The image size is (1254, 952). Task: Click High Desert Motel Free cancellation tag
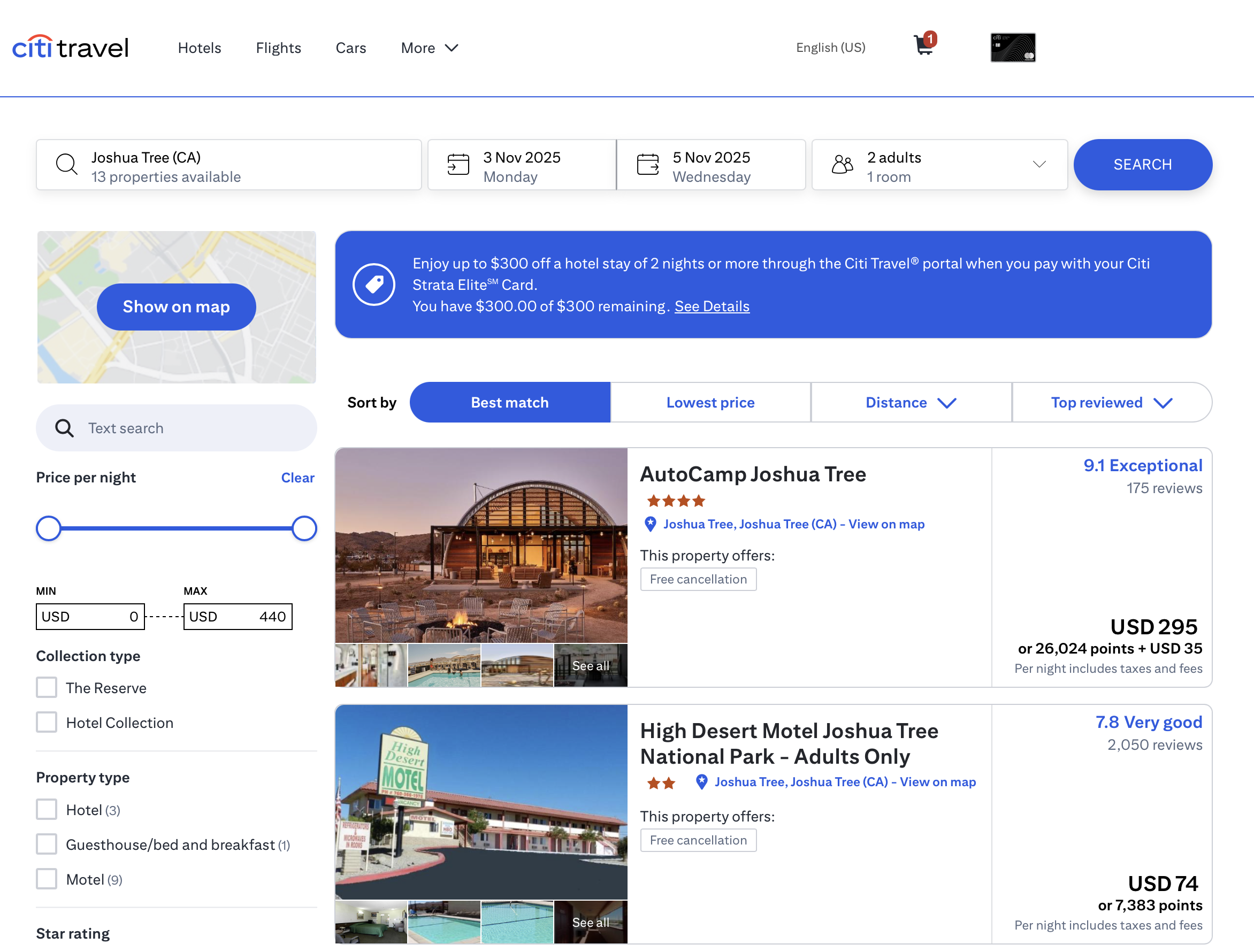pos(699,840)
